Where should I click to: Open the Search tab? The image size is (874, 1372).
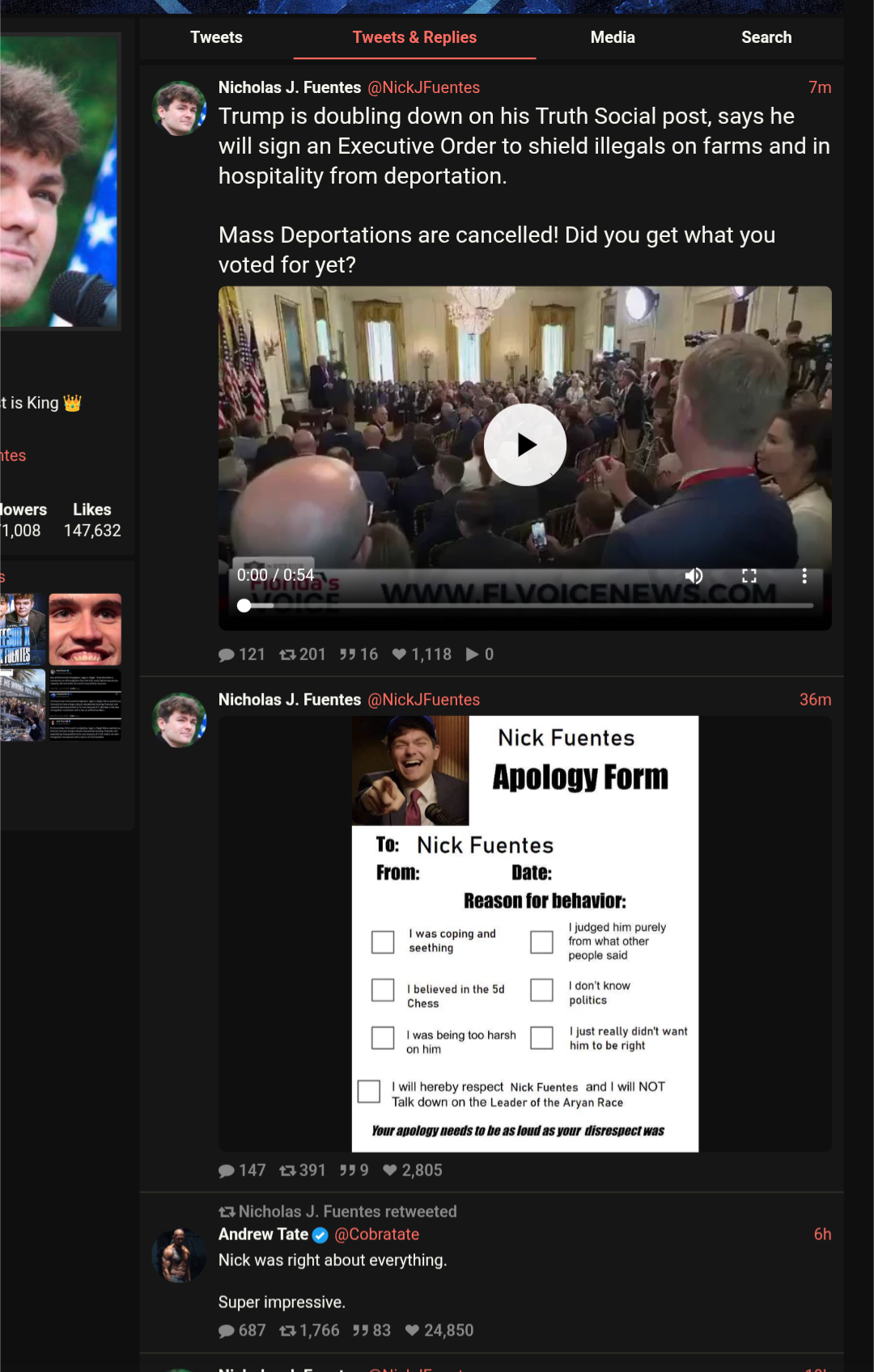766,37
